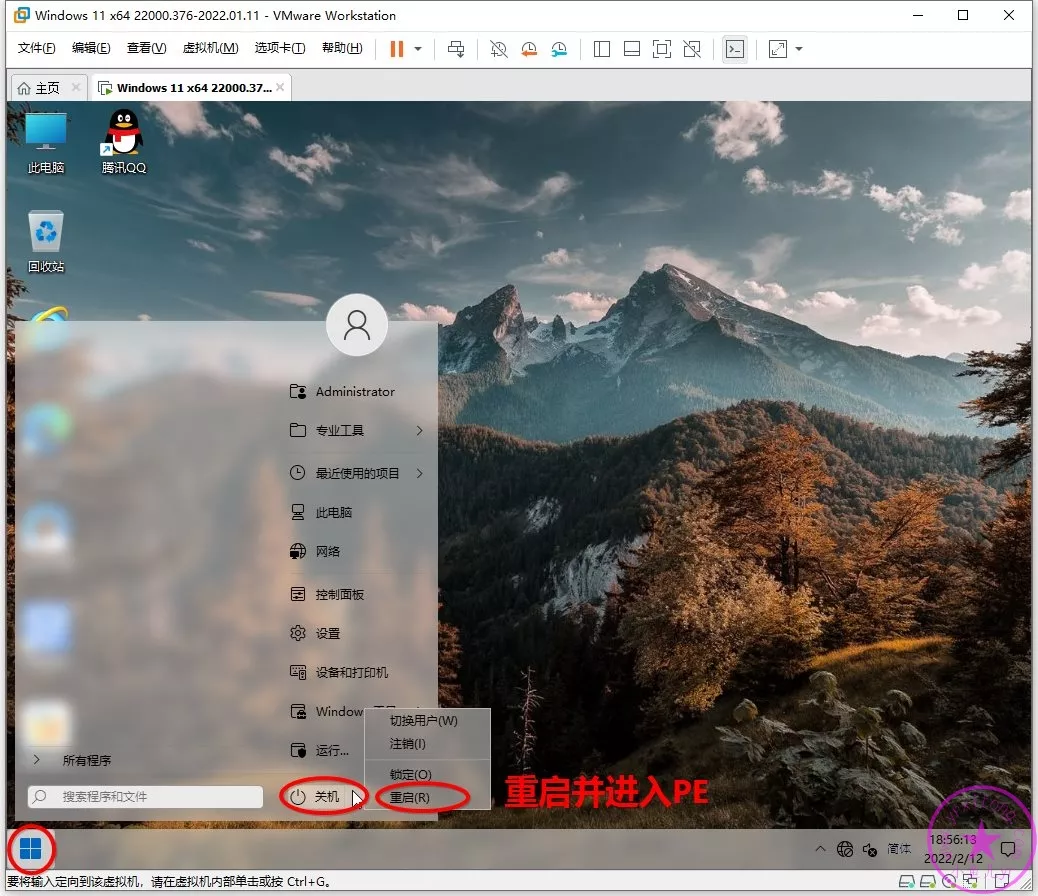Expand the 专业工具 submenu arrow
The image size is (1038, 896).
pyautogui.click(x=419, y=431)
